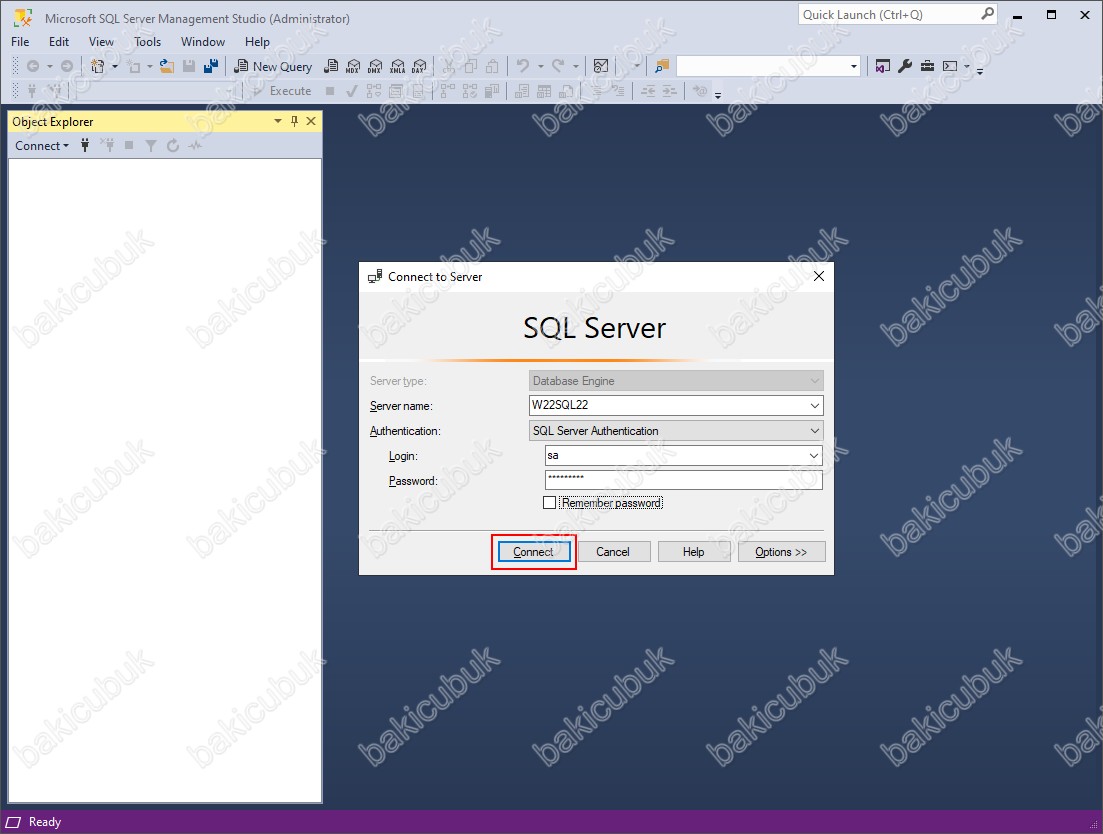This screenshot has width=1103, height=834.
Task: Click the MDX query icon
Action: pos(353,66)
